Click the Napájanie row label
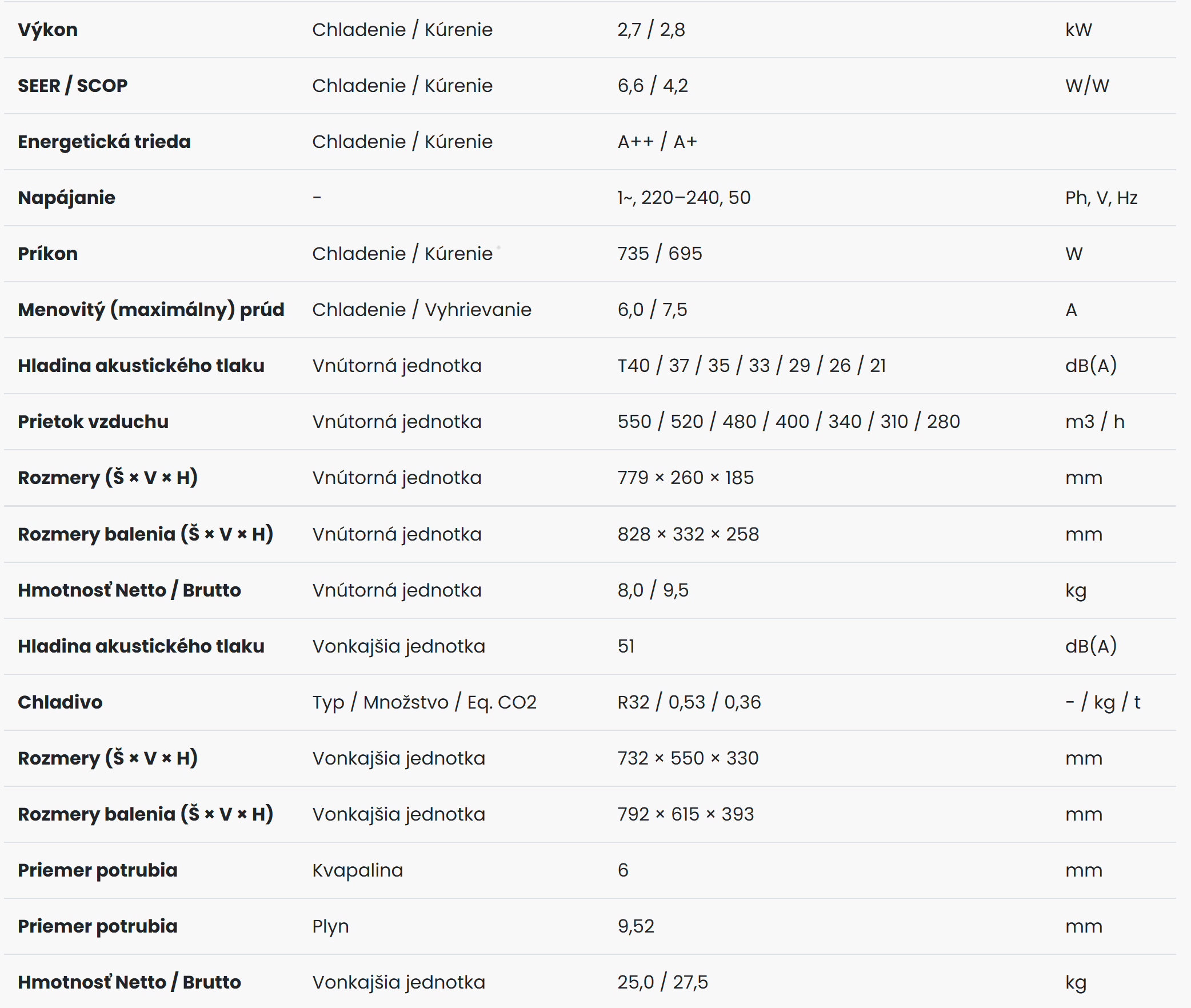The image size is (1191, 1008). tap(66, 198)
